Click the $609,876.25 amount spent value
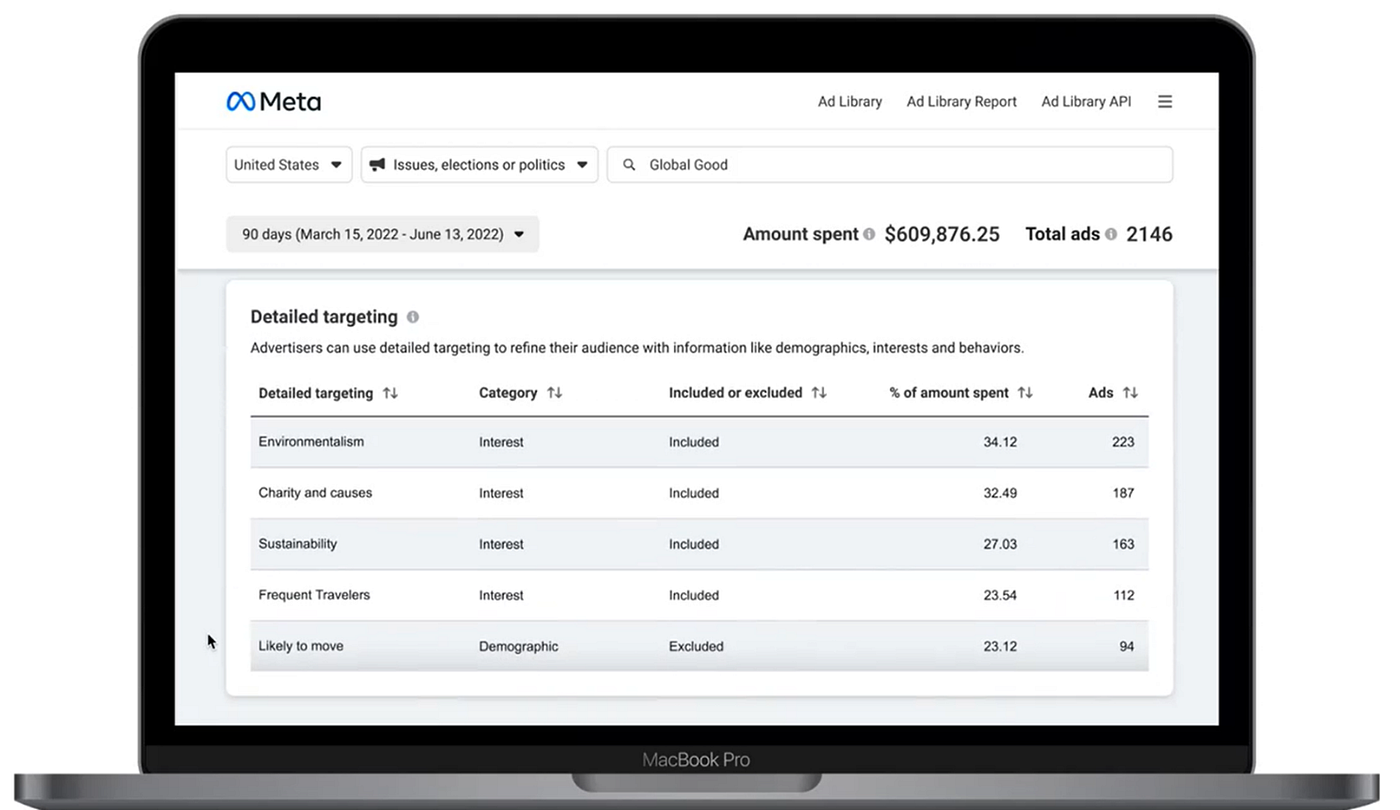Image resolution: width=1400 pixels, height=810 pixels. pyautogui.click(x=942, y=234)
